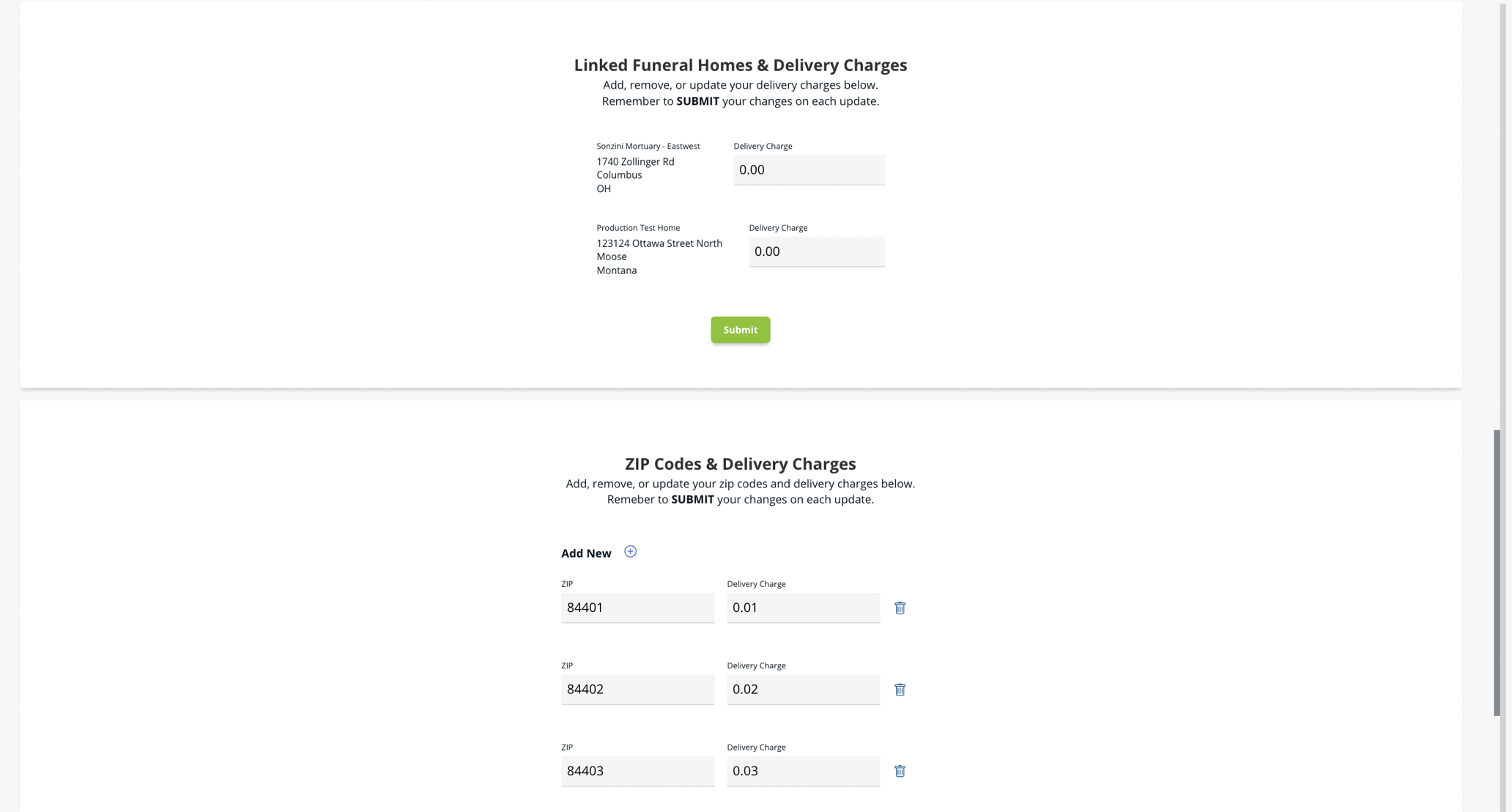The width and height of the screenshot is (1512, 812).
Task: Delete ZIP 84402 using its trash icon
Action: [x=900, y=690]
